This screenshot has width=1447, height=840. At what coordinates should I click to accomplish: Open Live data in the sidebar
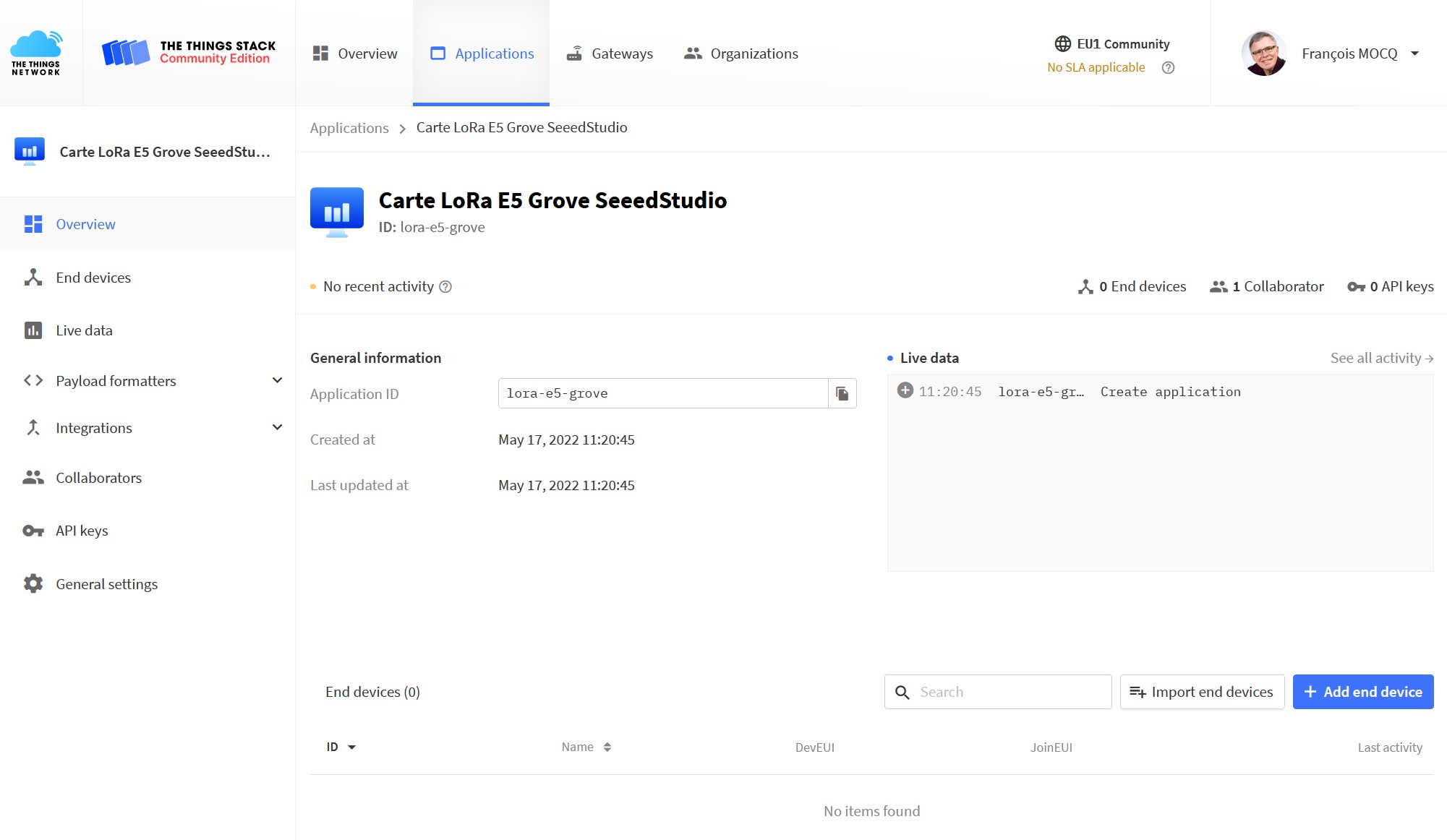coord(148,330)
